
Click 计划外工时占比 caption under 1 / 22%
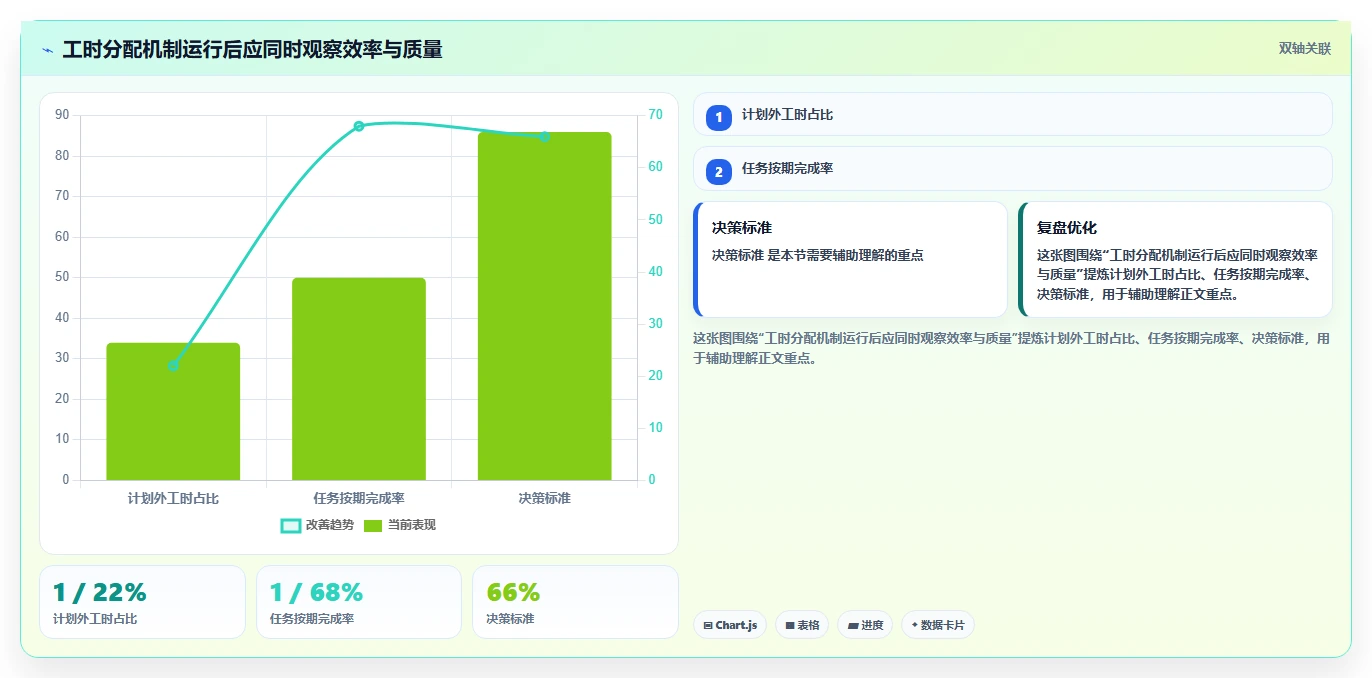pyautogui.click(x=95, y=619)
